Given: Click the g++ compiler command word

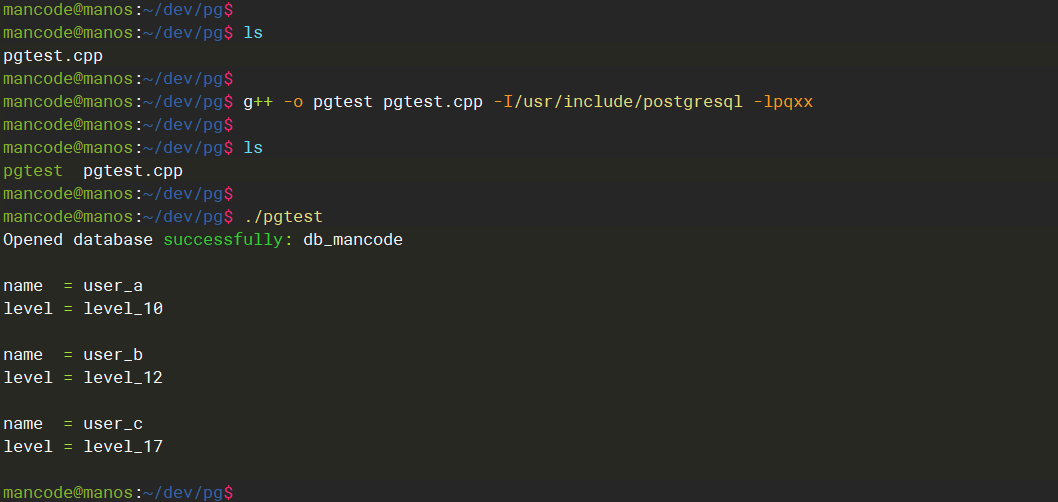Looking at the screenshot, I should click(257, 101).
